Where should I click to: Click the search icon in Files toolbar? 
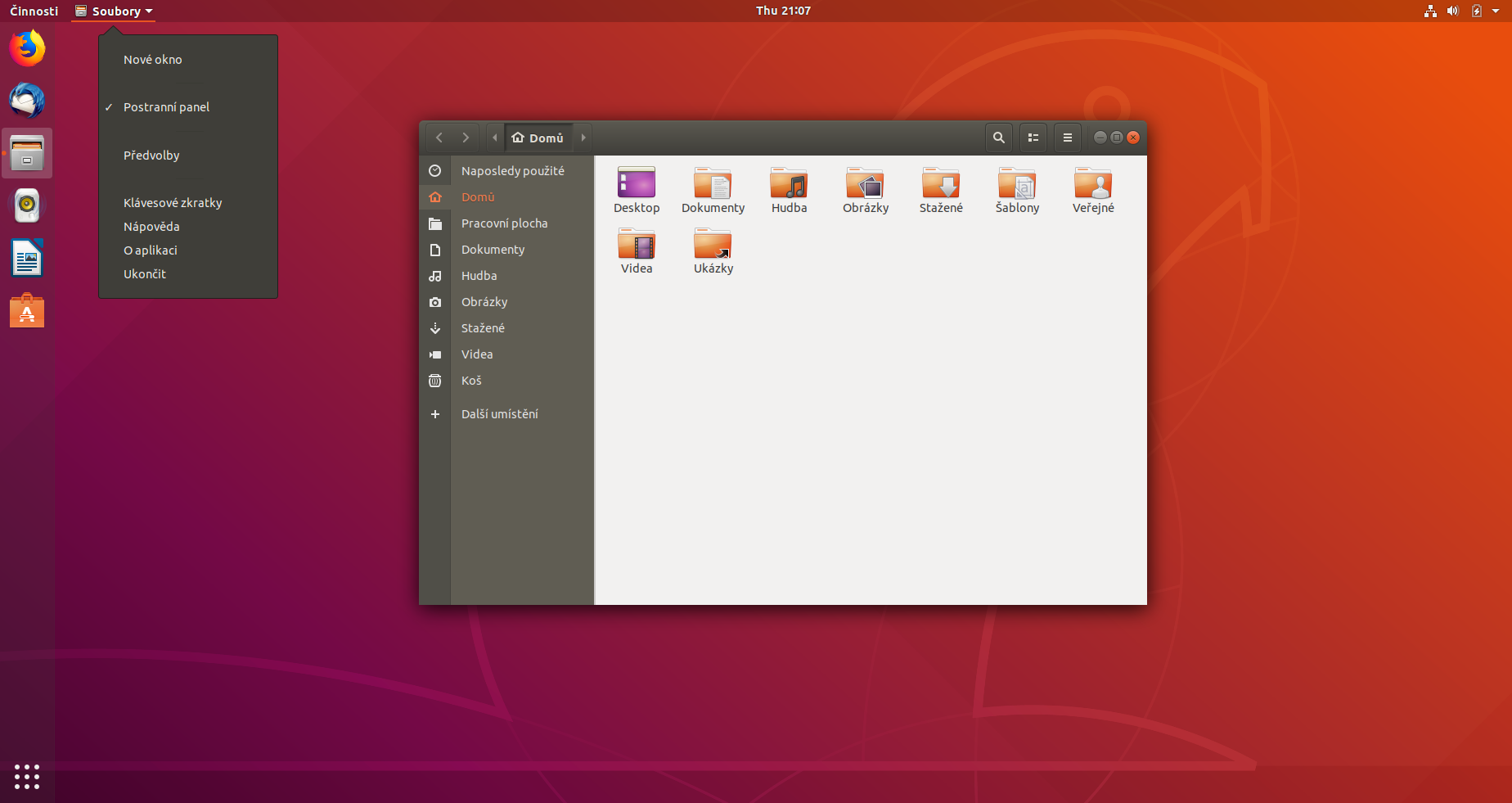(999, 138)
